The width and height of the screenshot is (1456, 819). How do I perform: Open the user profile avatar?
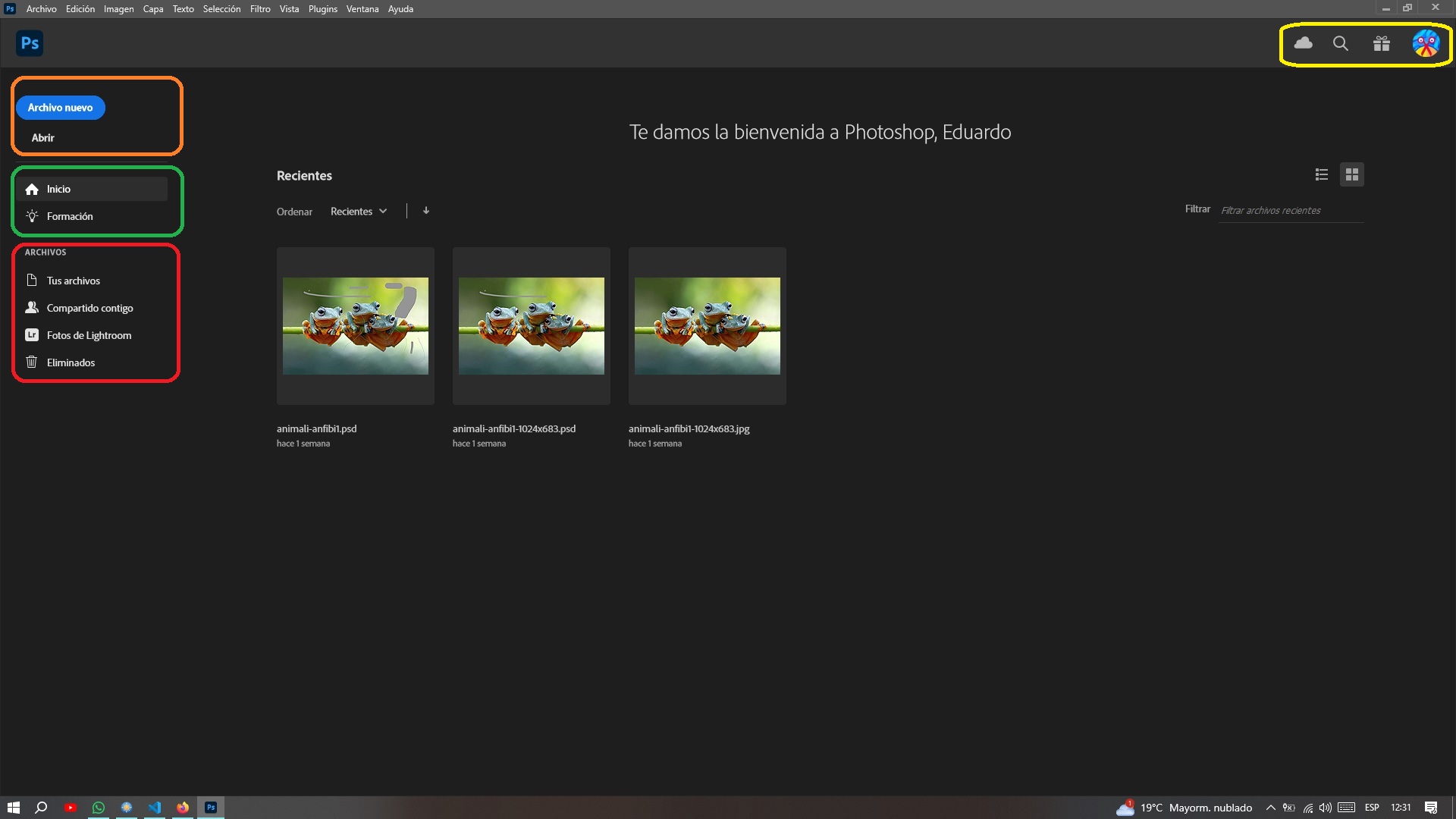click(1426, 43)
